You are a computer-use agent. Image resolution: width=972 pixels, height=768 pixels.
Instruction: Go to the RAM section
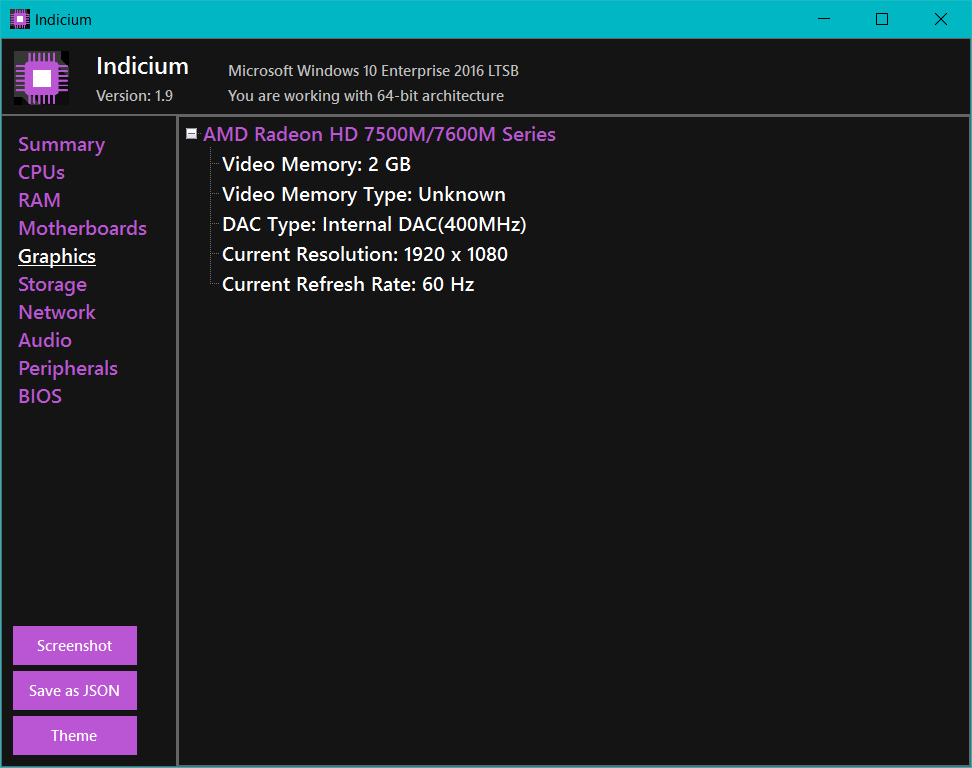point(40,200)
